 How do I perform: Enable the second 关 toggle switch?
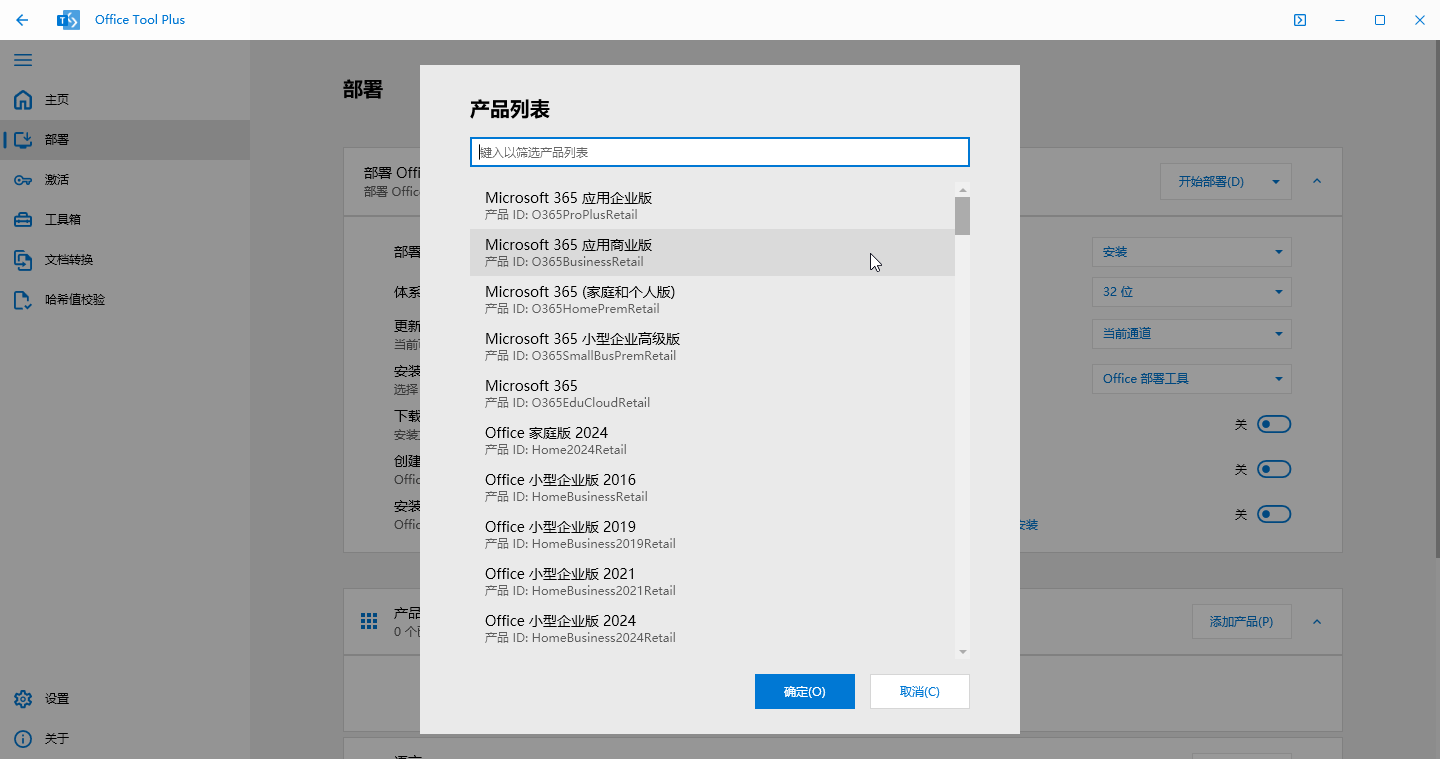tap(1274, 468)
